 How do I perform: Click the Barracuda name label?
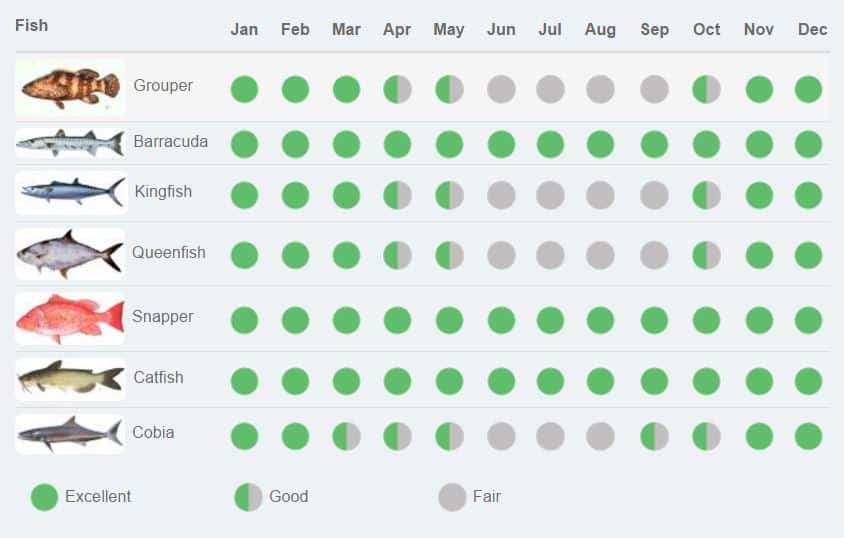pos(170,141)
